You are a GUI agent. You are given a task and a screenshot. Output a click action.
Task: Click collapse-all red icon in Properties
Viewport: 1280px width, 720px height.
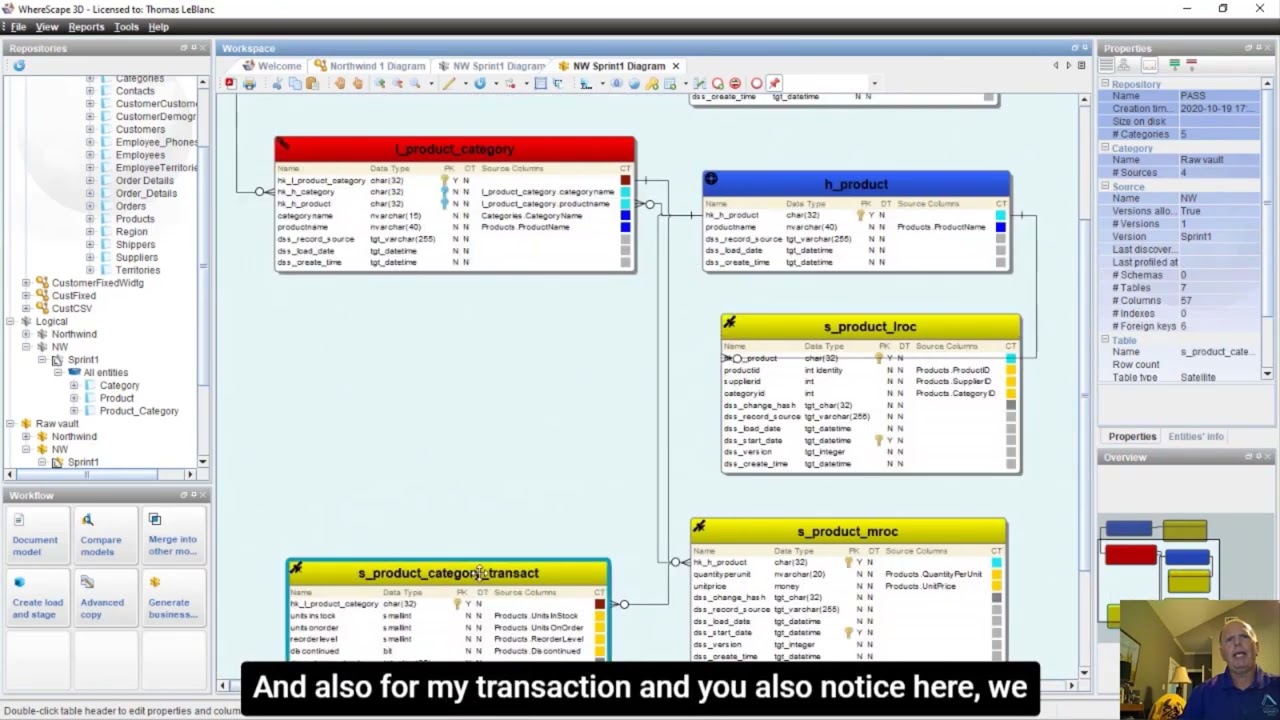tap(1192, 65)
